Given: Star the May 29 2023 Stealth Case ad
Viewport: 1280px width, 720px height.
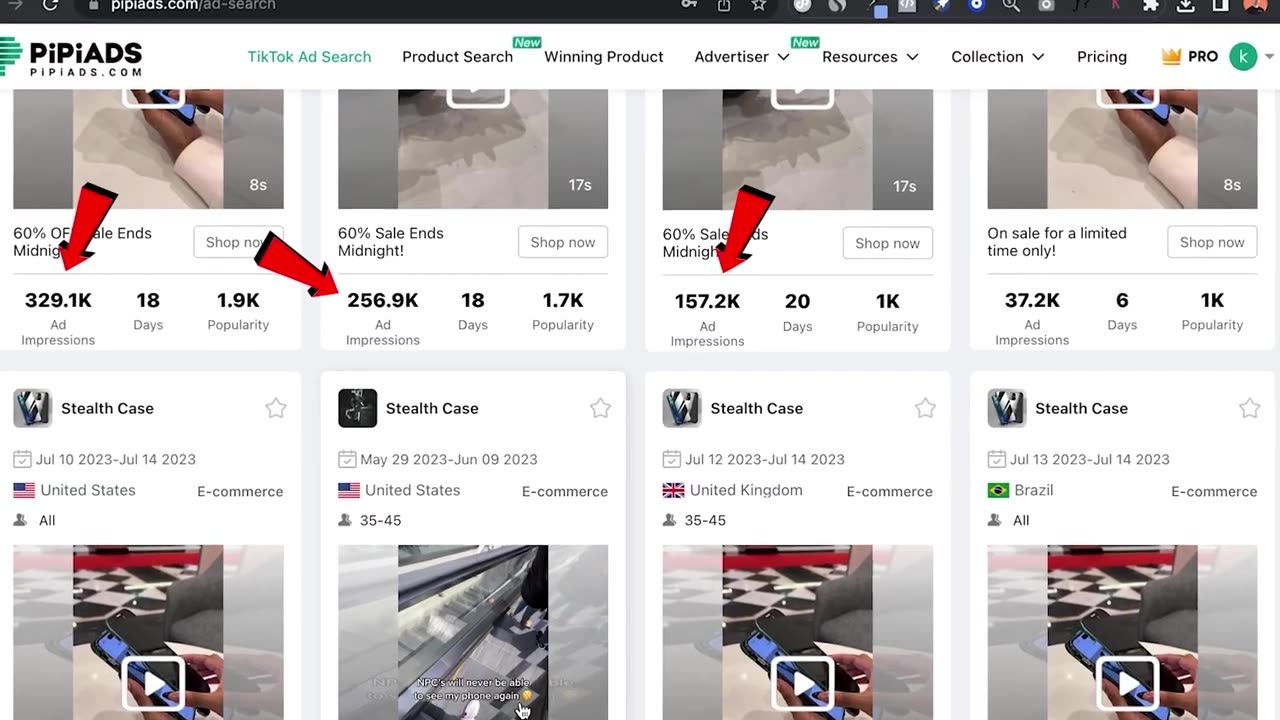Looking at the screenshot, I should point(600,408).
